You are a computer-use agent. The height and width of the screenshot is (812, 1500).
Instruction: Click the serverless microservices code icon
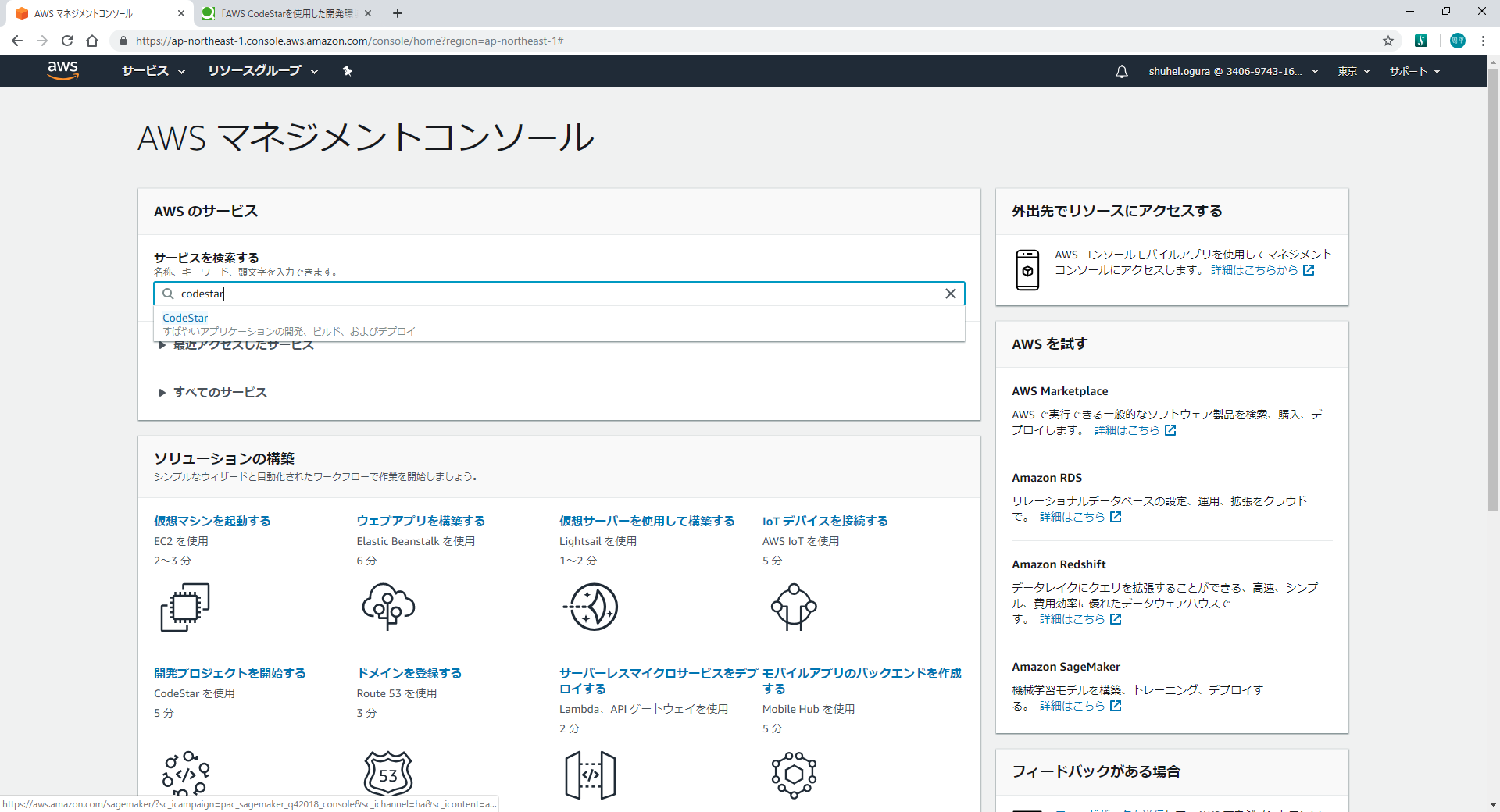pyautogui.click(x=591, y=774)
